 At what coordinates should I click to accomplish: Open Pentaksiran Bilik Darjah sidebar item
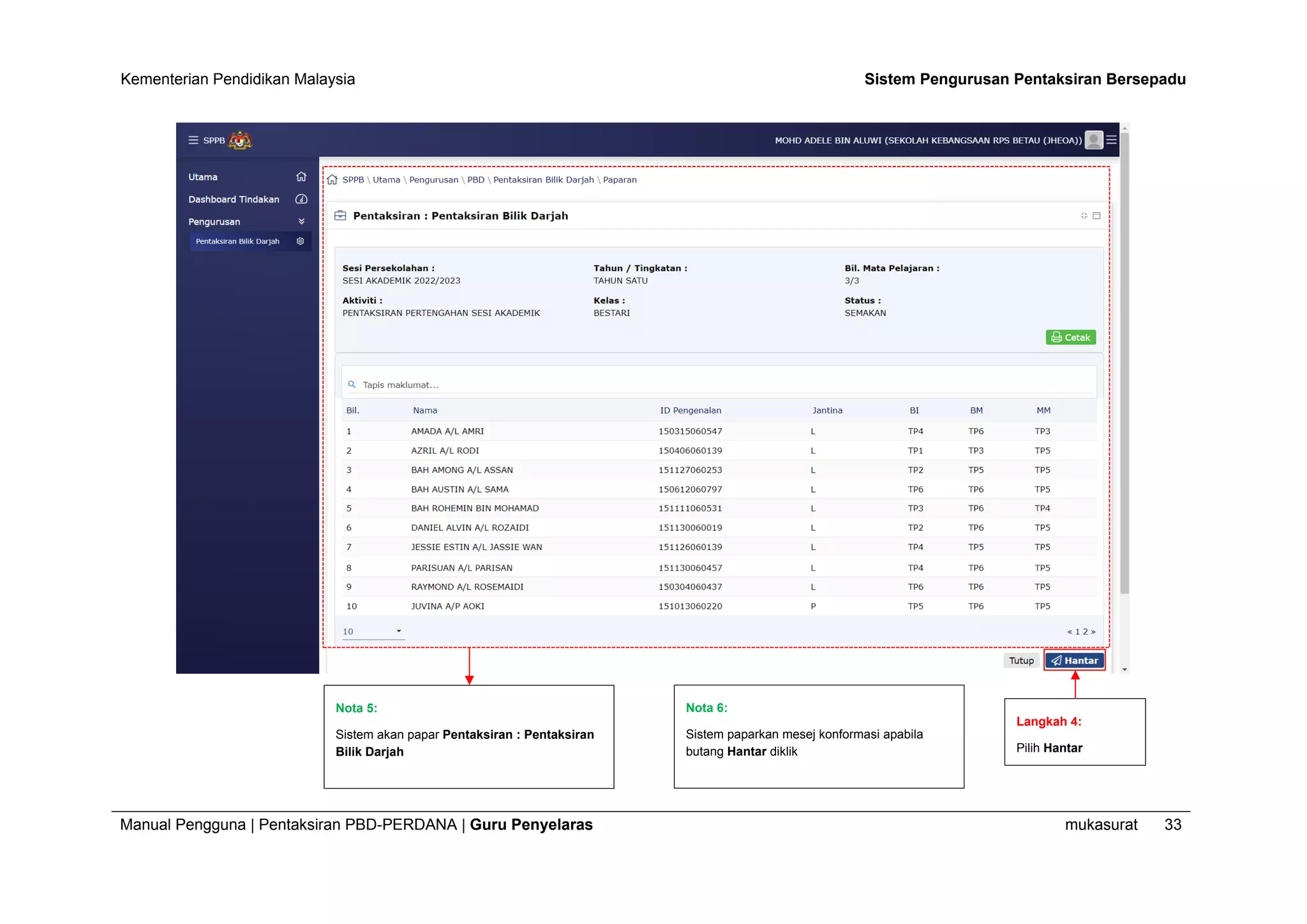[237, 241]
